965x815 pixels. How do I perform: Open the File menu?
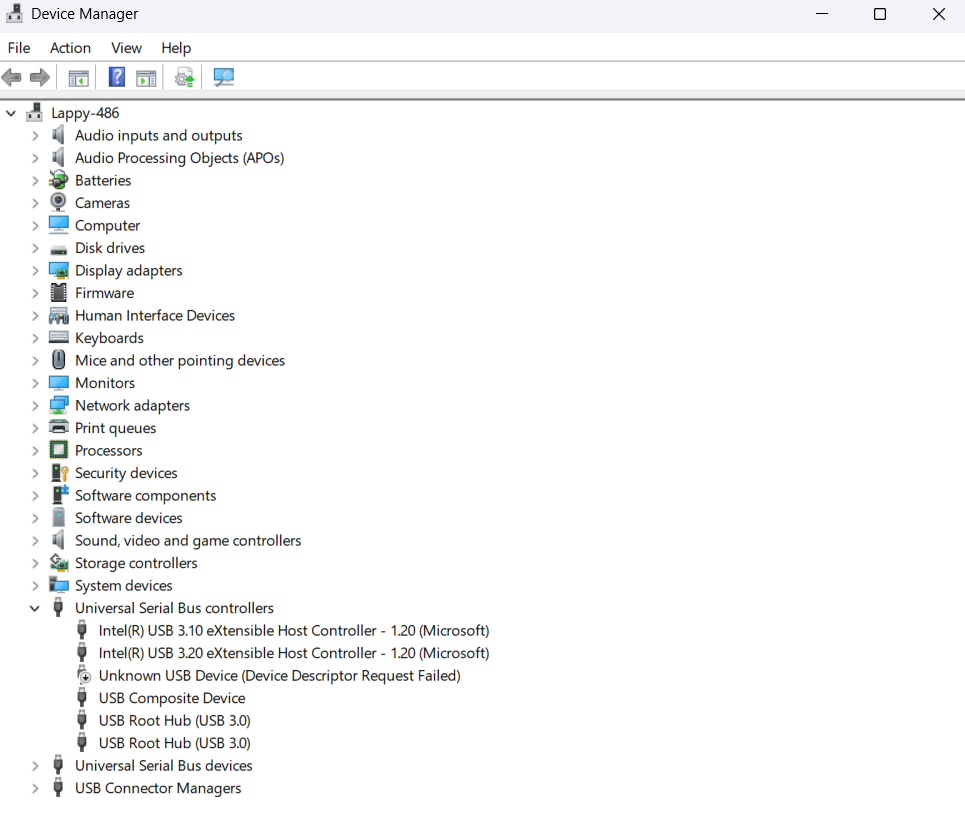click(x=19, y=48)
